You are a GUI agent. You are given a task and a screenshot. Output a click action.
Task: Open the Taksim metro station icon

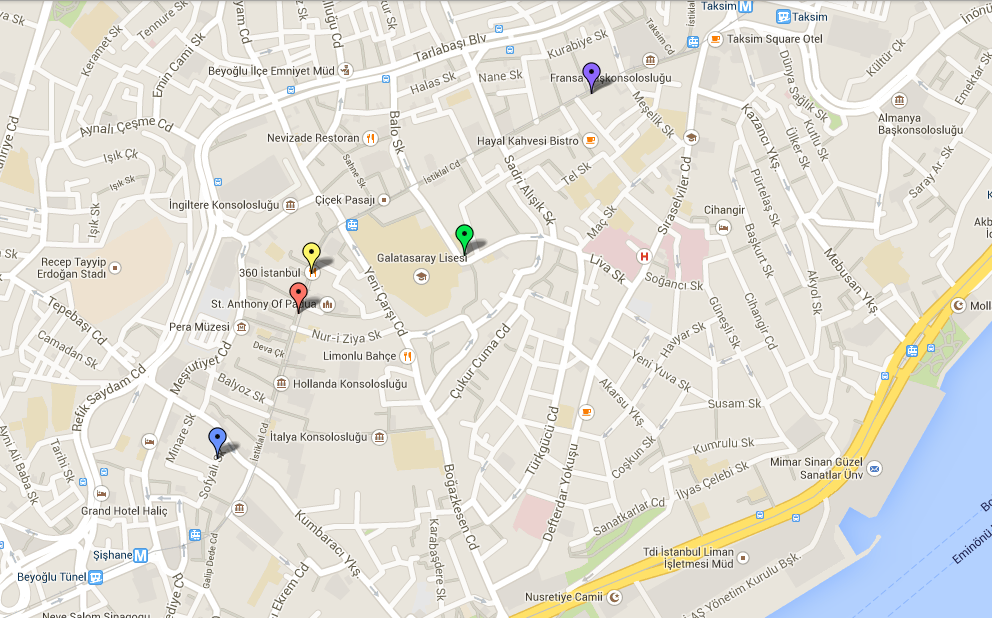745,6
